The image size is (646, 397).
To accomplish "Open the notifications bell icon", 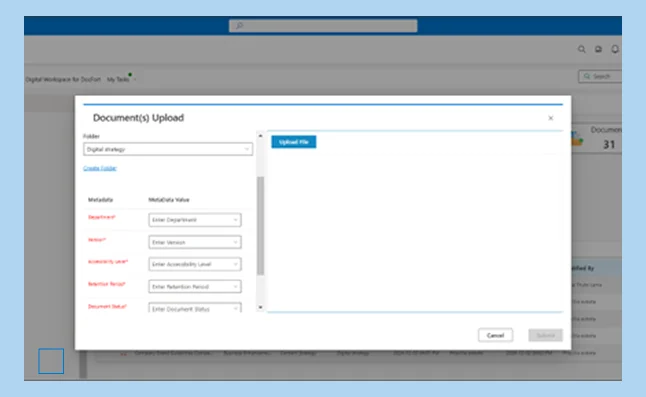I will pyautogui.click(x=615, y=49).
